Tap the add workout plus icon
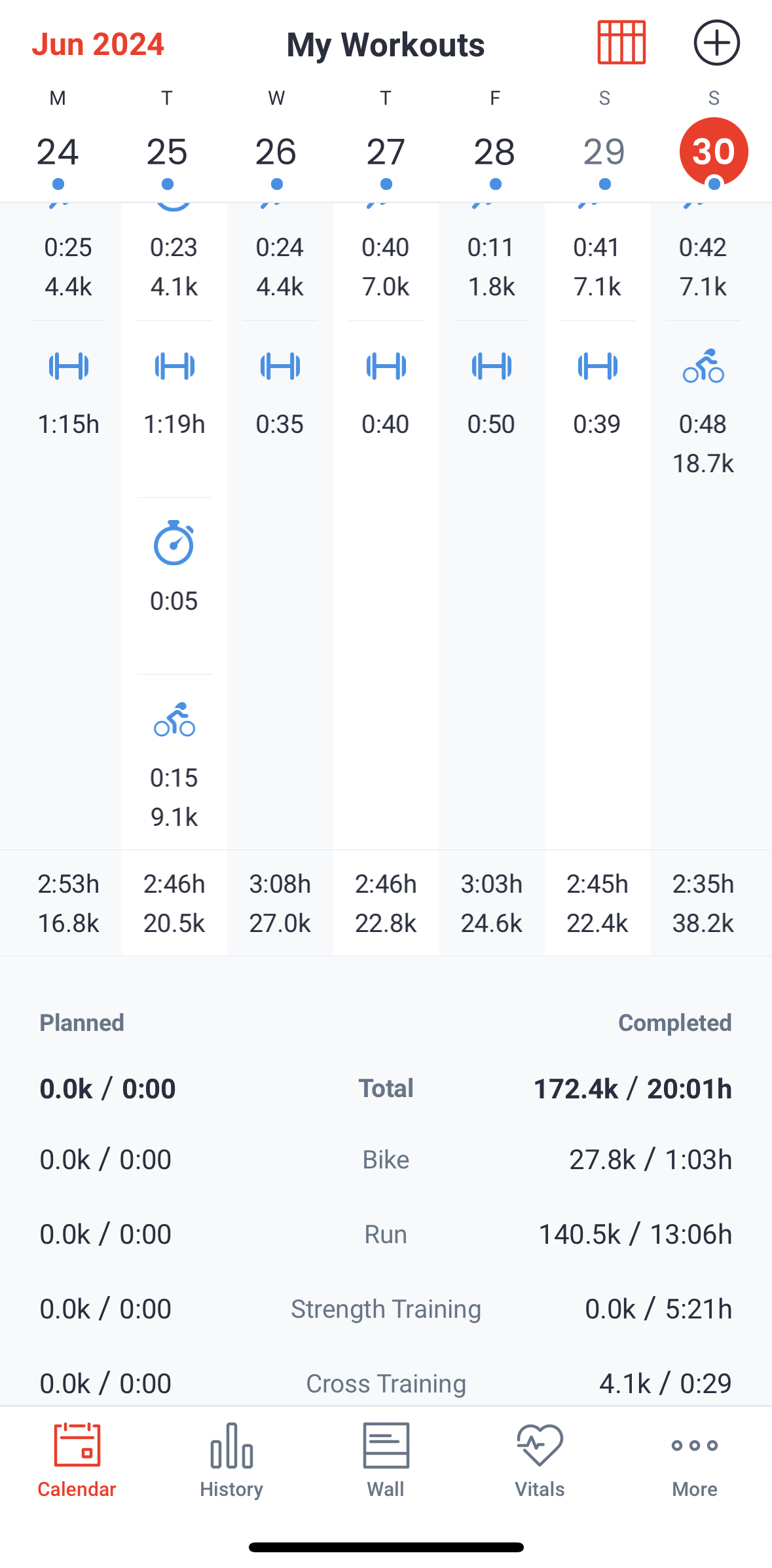772x1568 pixels. point(716,43)
